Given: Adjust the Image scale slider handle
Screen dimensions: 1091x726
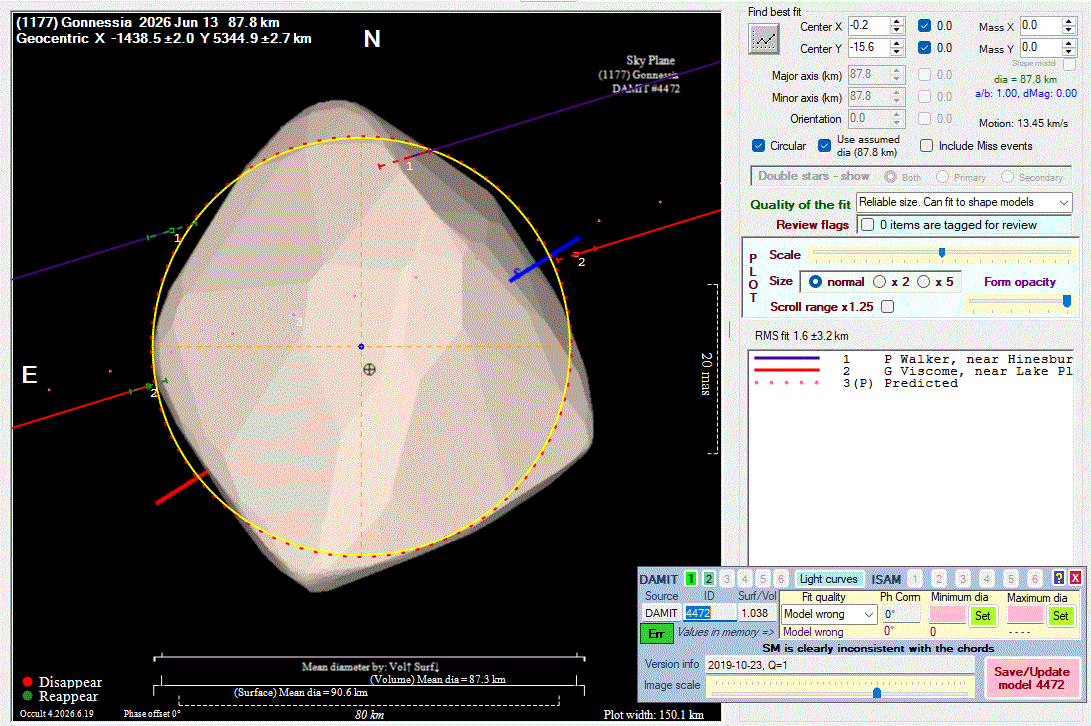Looking at the screenshot, I should [x=877, y=692].
